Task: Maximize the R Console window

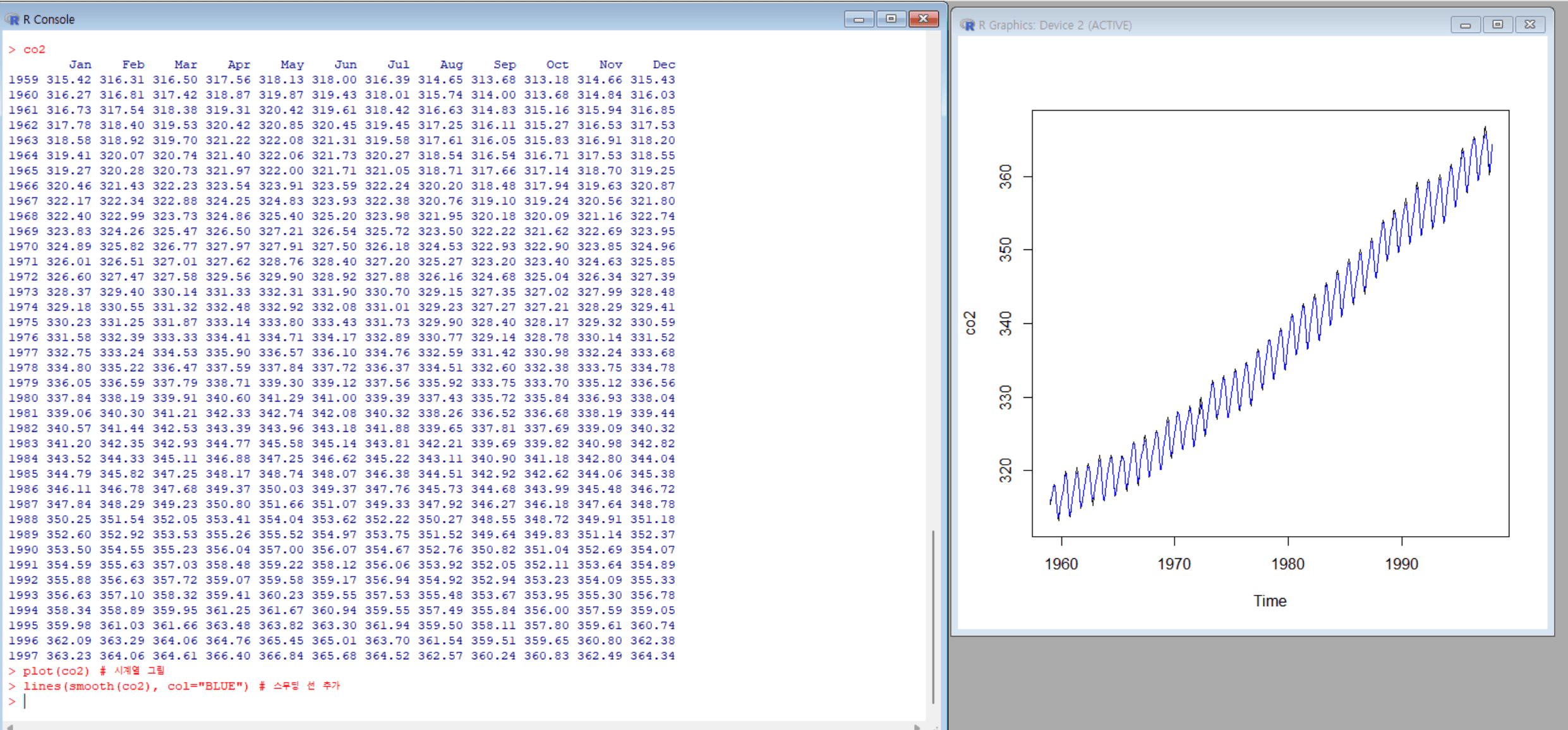Action: click(891, 20)
